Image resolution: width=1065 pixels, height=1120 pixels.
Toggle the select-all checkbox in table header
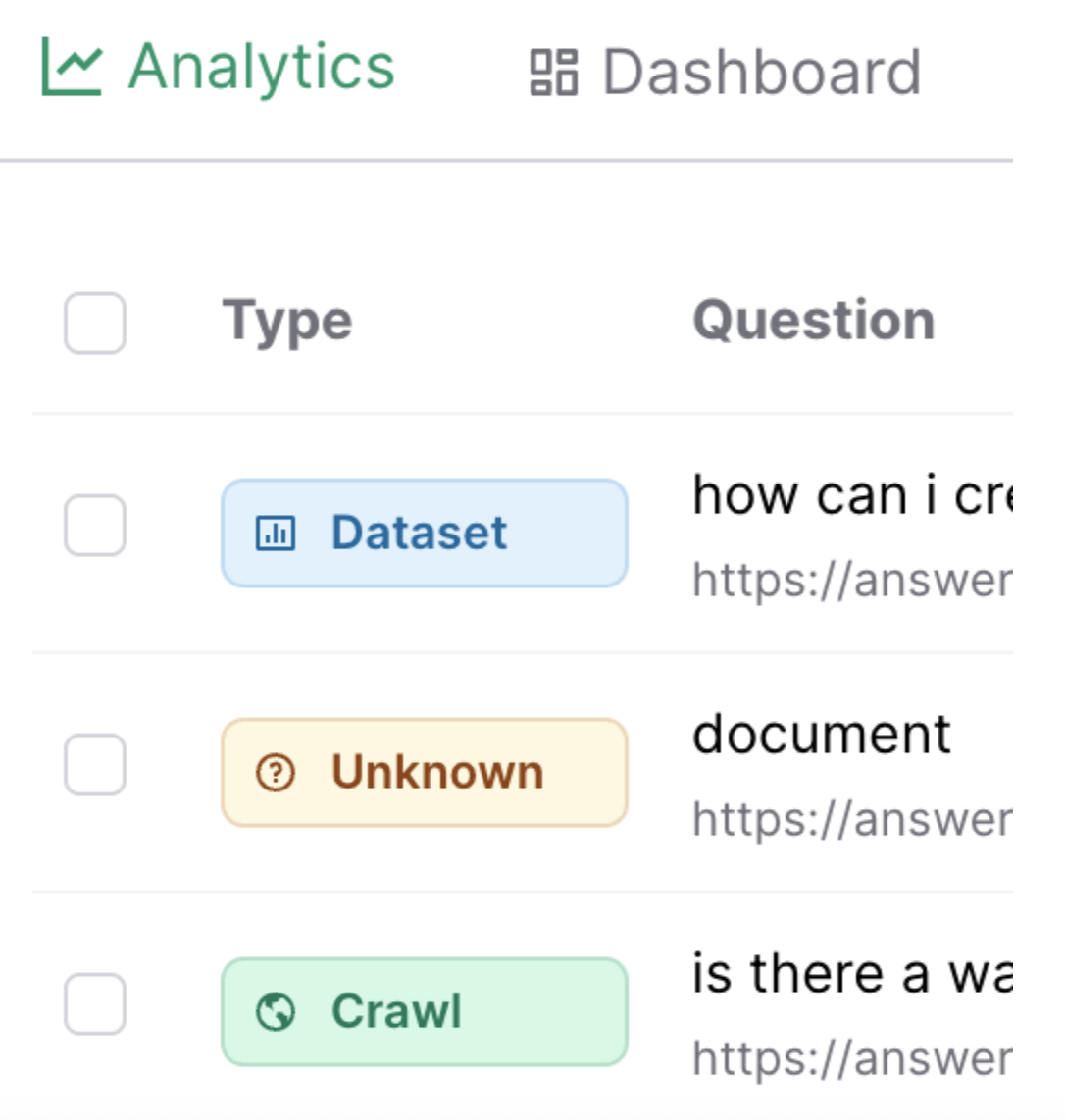pos(95,323)
